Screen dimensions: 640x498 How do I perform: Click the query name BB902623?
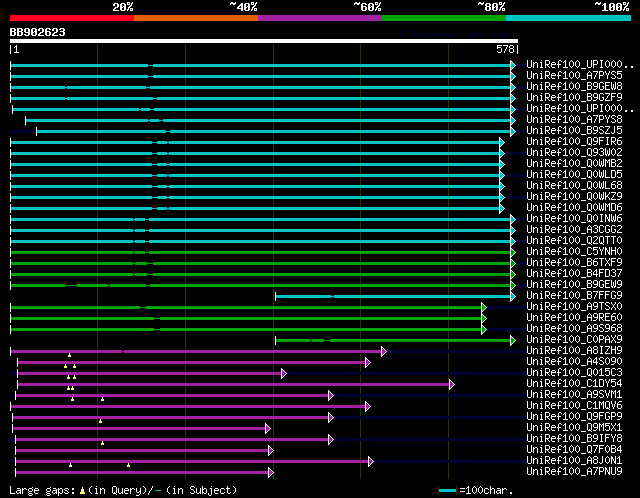[x=38, y=32]
